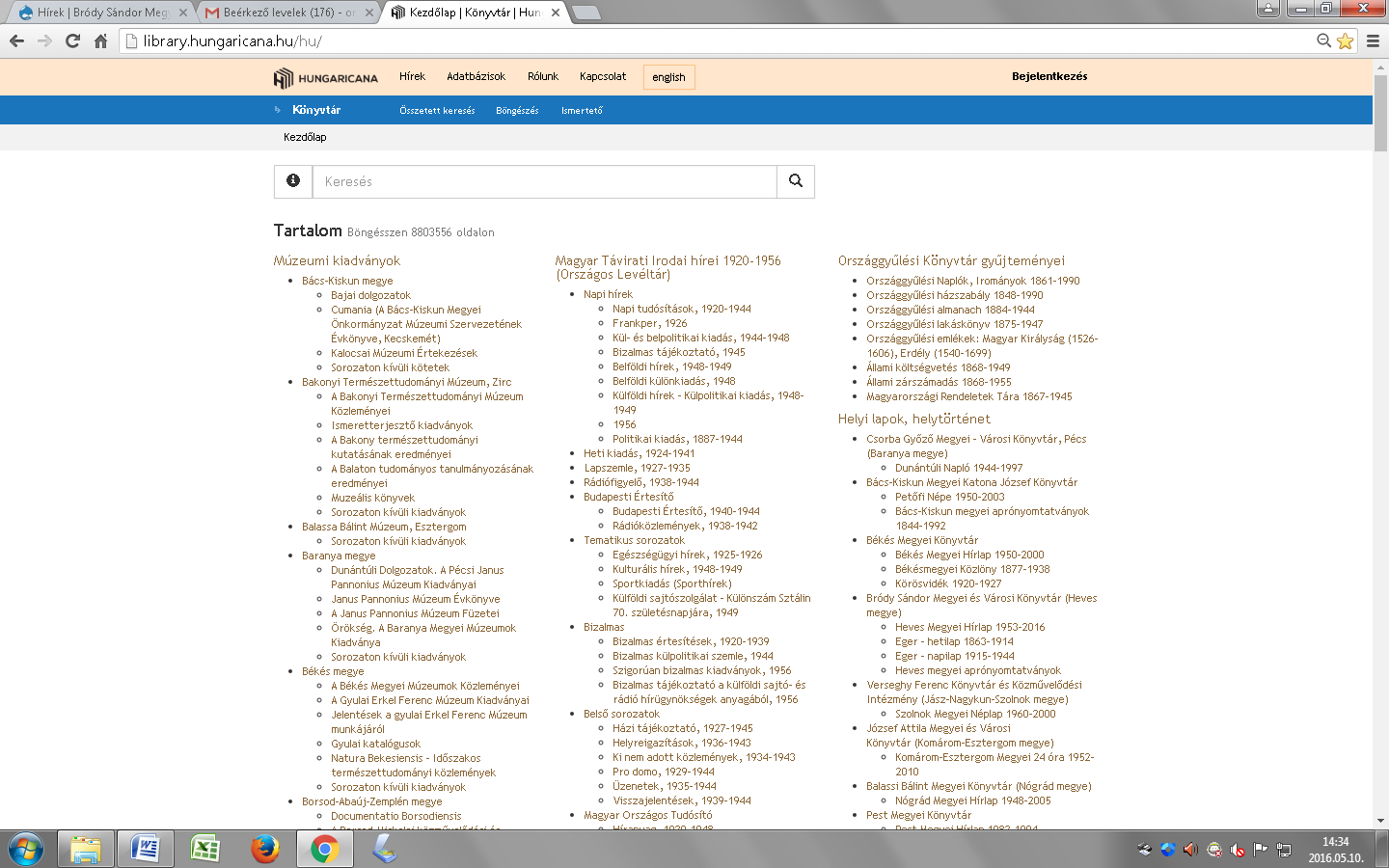Open Firefox from the taskbar
This screenshot has width=1389, height=868.
click(x=265, y=849)
